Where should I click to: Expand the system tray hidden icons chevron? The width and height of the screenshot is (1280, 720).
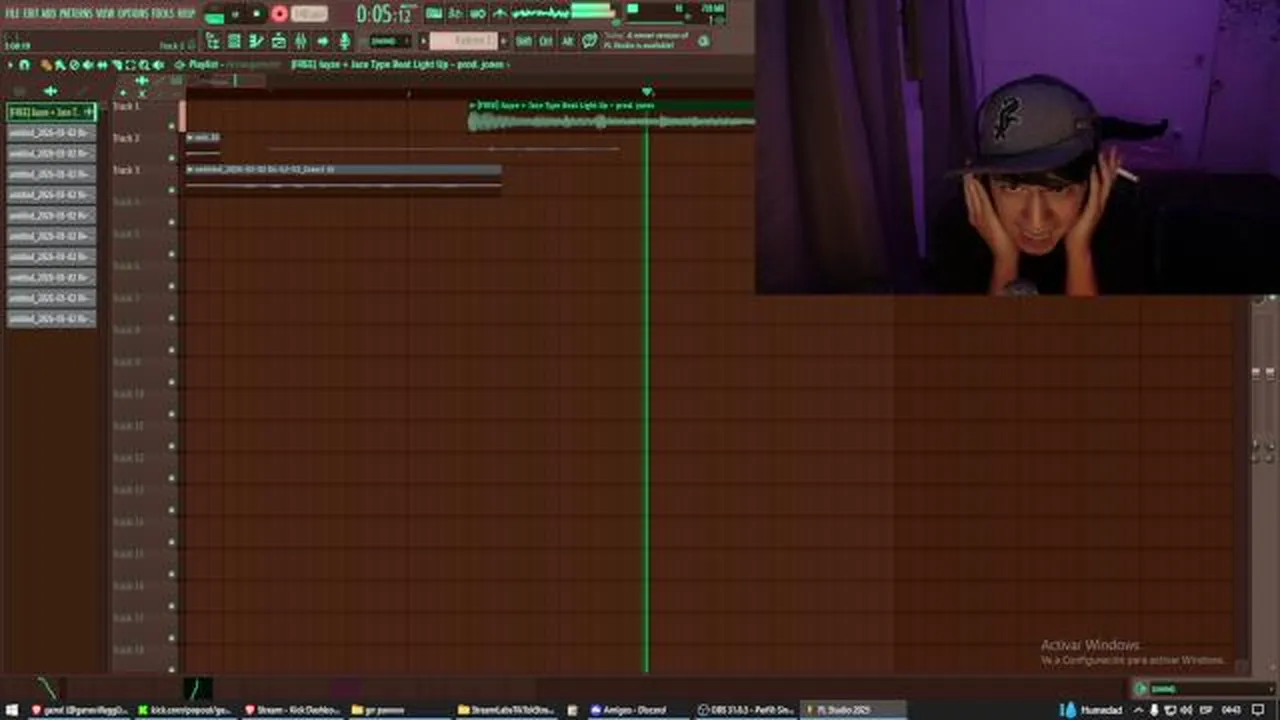tap(1138, 709)
